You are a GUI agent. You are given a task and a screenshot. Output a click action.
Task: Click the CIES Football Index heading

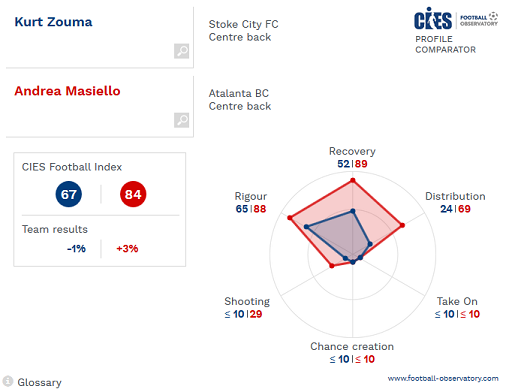(x=72, y=167)
